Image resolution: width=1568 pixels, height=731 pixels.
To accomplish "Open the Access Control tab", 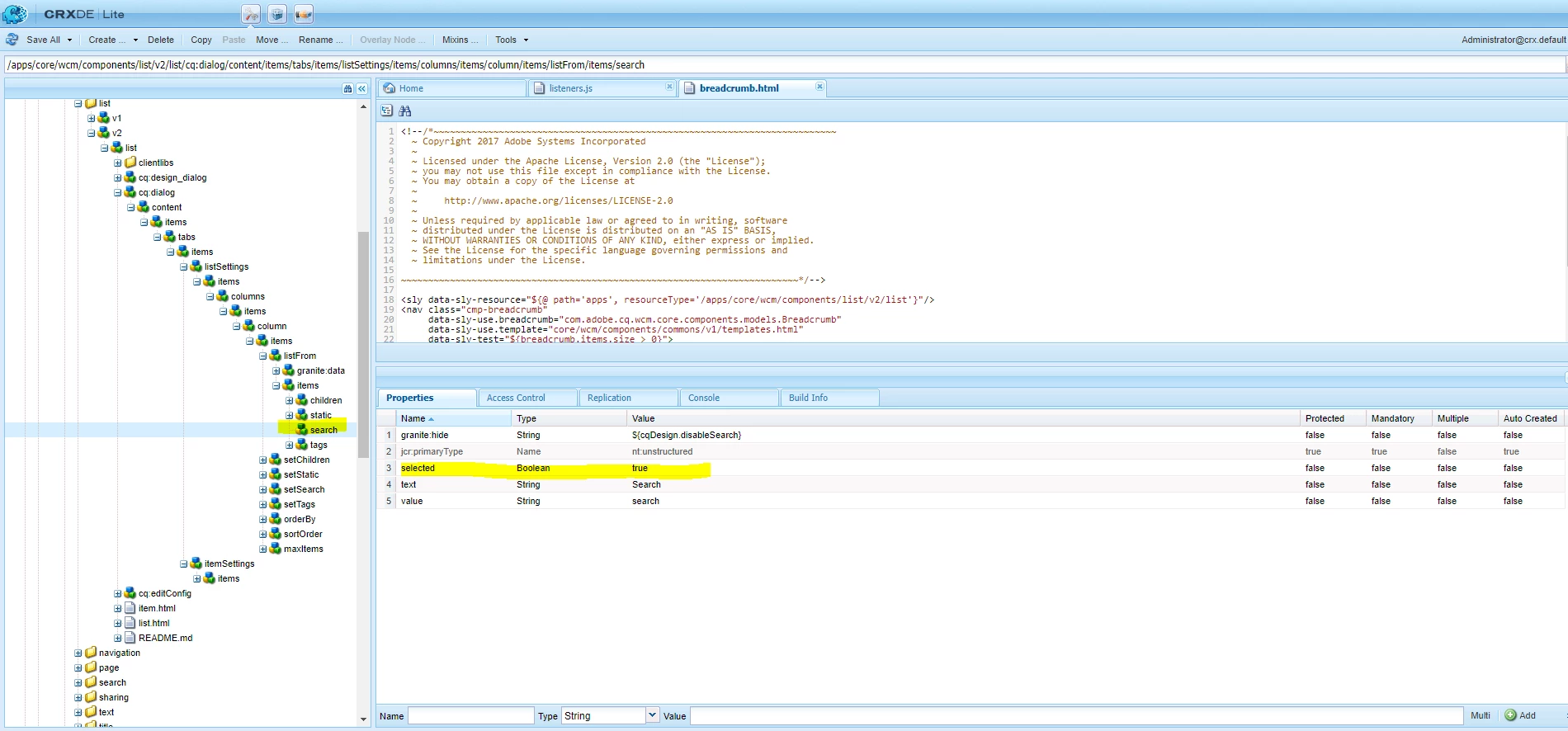I will [x=527, y=398].
